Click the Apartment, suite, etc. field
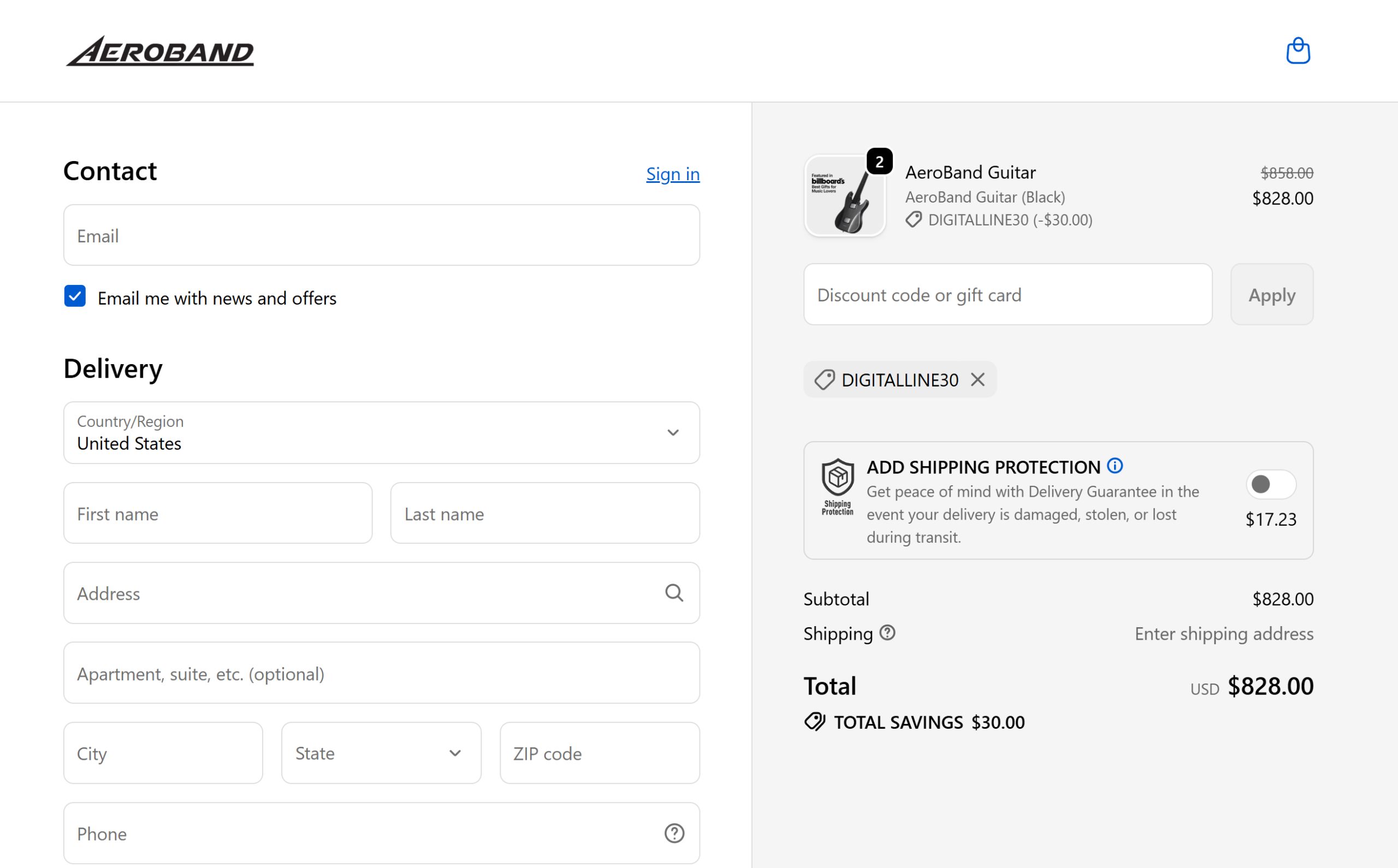The width and height of the screenshot is (1398, 868). click(x=381, y=673)
